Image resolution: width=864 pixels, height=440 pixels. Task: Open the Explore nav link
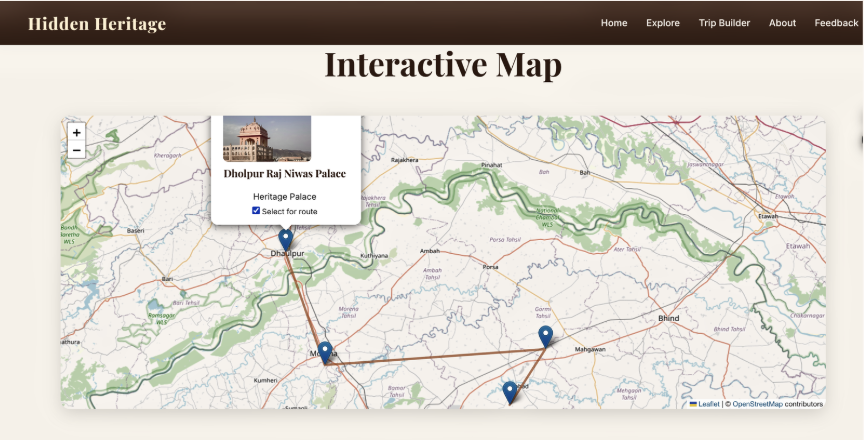click(x=663, y=23)
